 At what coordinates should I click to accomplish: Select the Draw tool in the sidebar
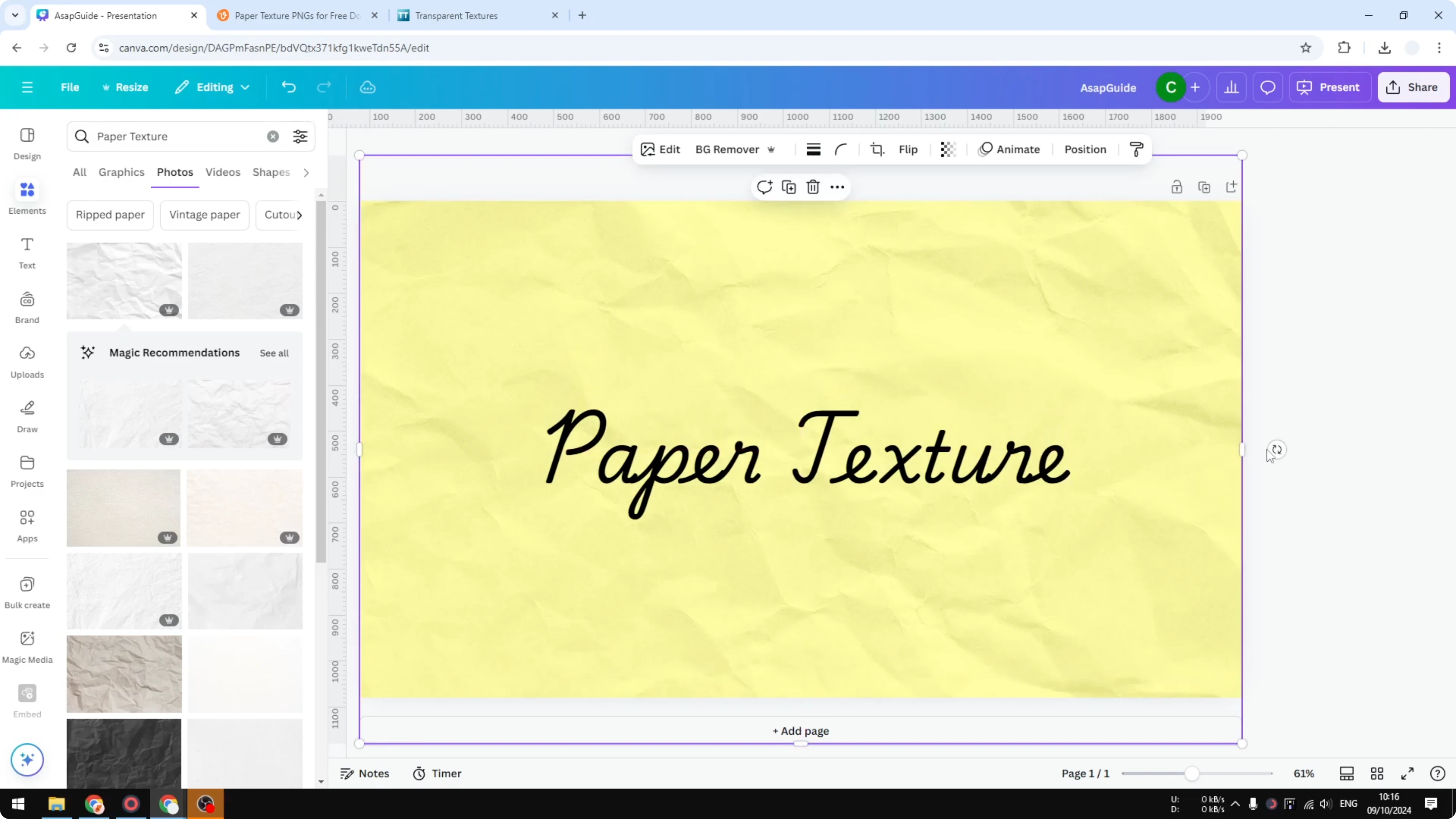(27, 416)
